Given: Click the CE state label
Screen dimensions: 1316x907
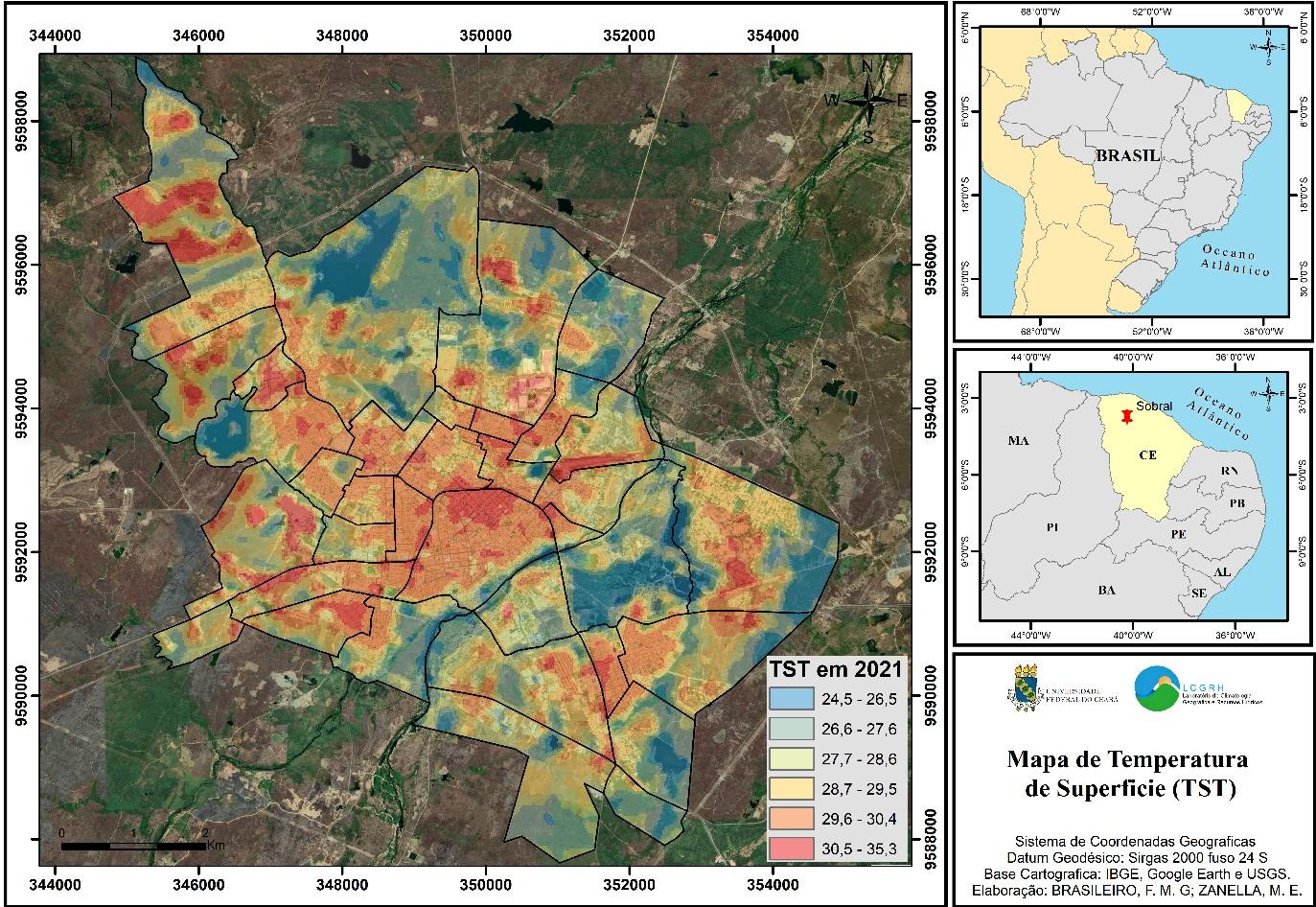Looking at the screenshot, I should click(1147, 455).
